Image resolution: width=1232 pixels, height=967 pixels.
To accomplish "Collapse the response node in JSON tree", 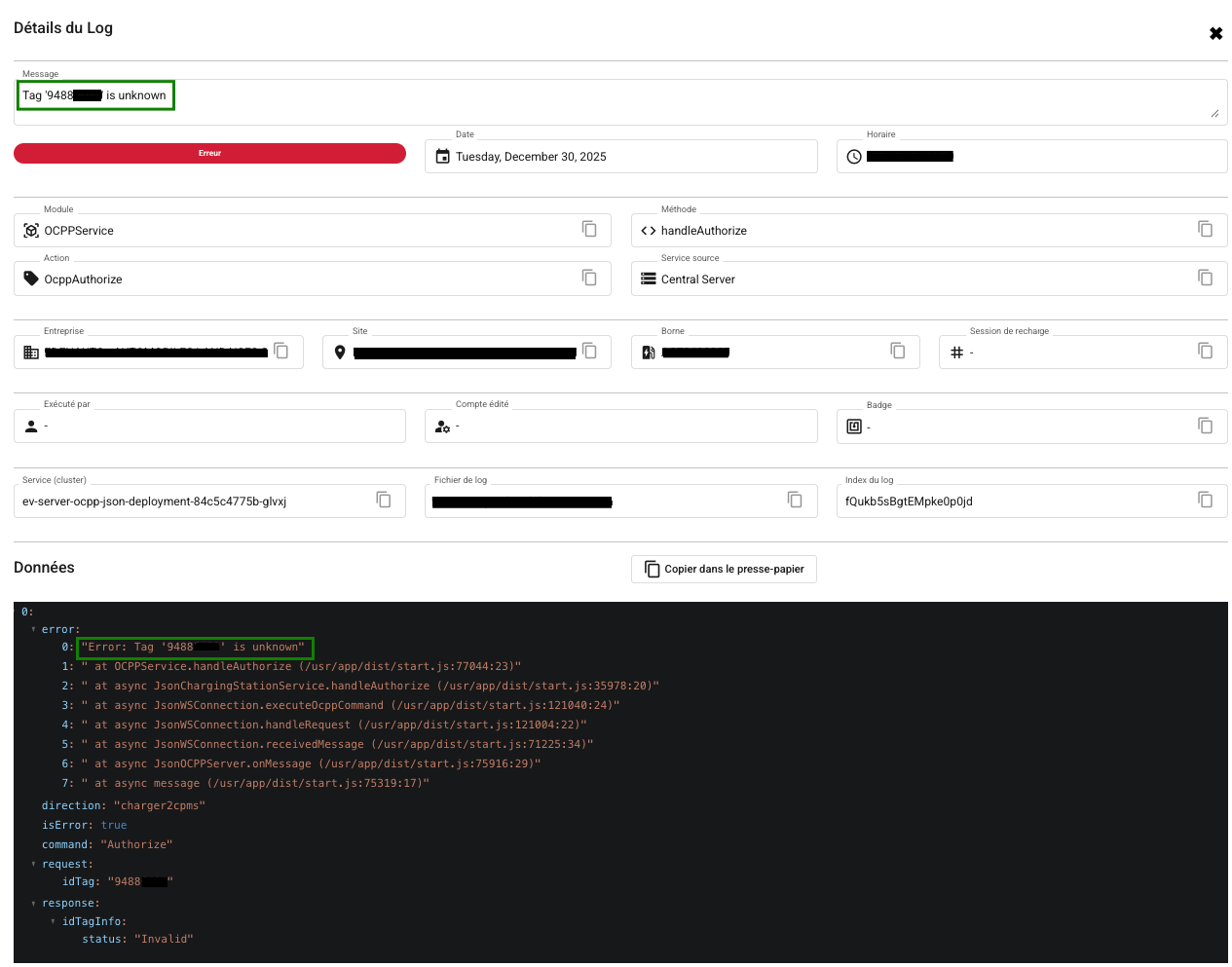I will pos(34,904).
